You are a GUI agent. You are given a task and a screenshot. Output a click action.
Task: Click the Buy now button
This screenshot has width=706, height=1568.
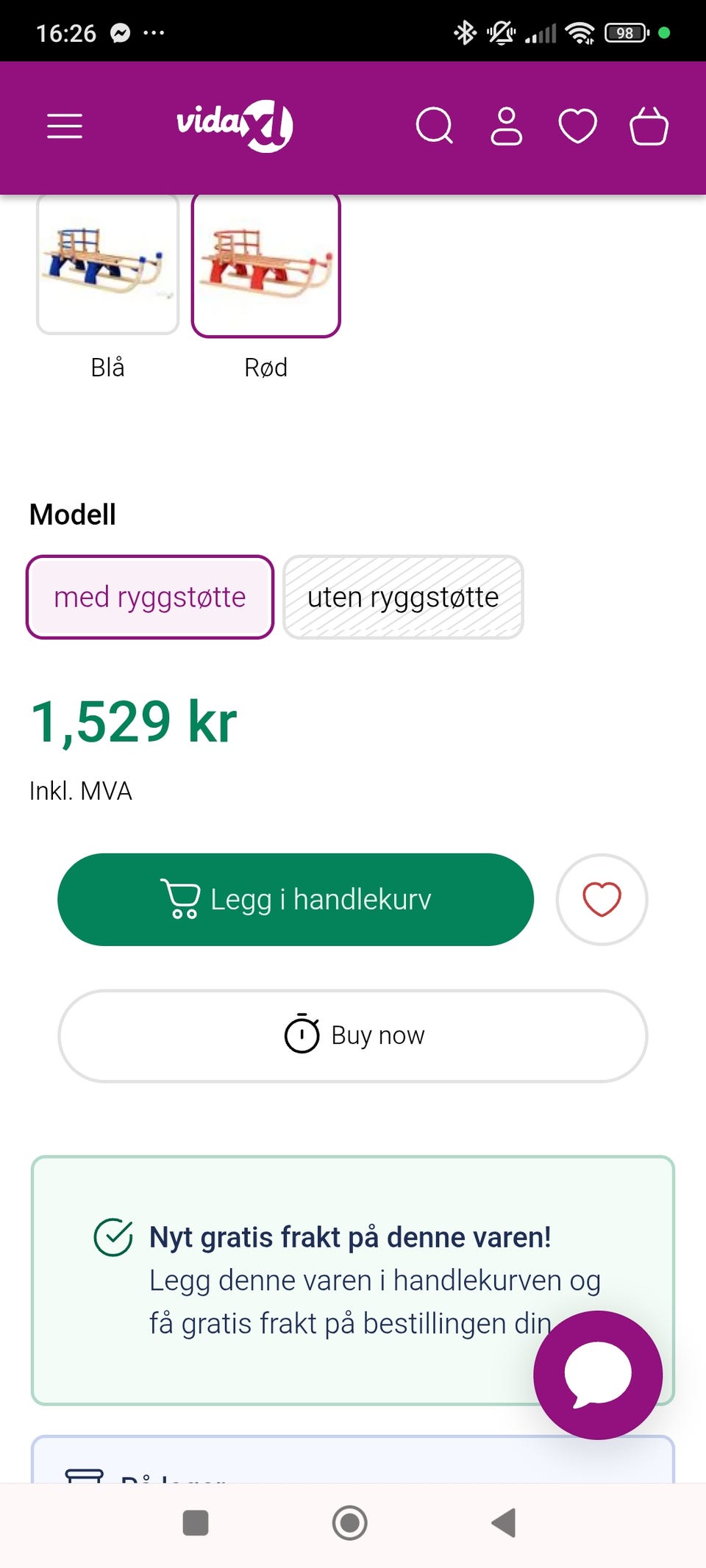[353, 1036]
